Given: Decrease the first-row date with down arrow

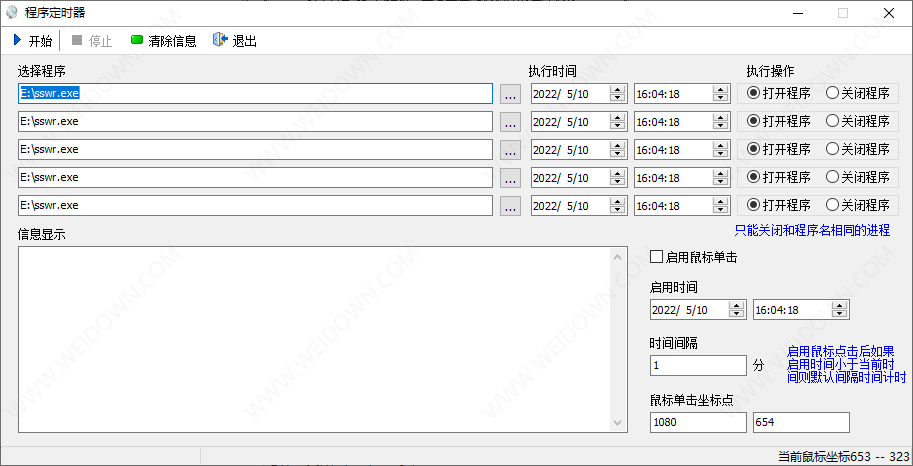Looking at the screenshot, I should coord(617,98).
